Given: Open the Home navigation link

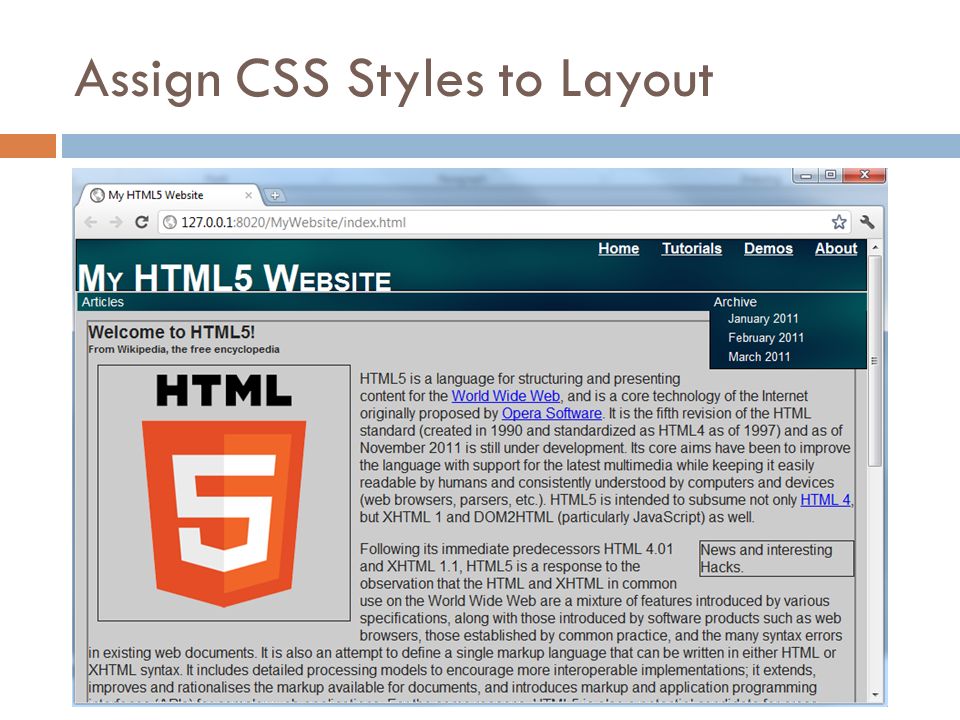Looking at the screenshot, I should click(x=618, y=249).
